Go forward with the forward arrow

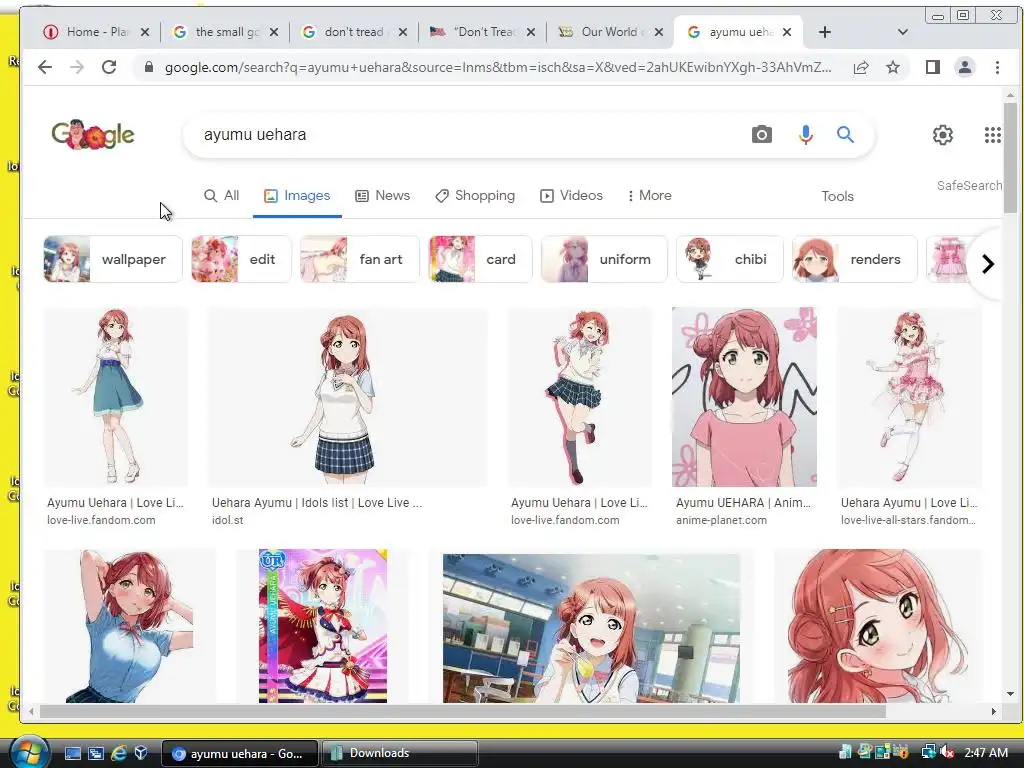77,67
